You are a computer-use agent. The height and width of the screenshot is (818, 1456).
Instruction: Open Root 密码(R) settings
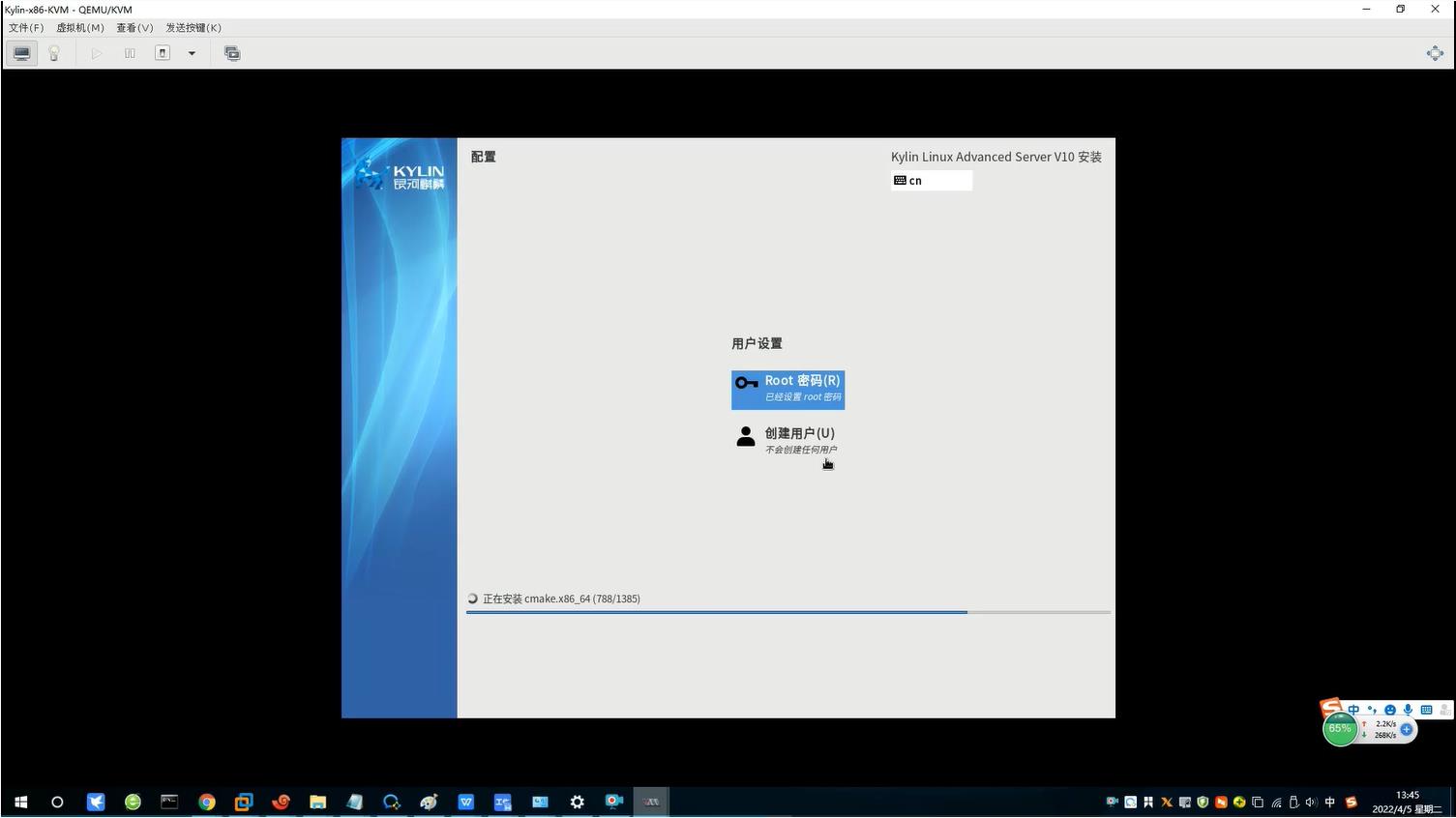tap(787, 389)
